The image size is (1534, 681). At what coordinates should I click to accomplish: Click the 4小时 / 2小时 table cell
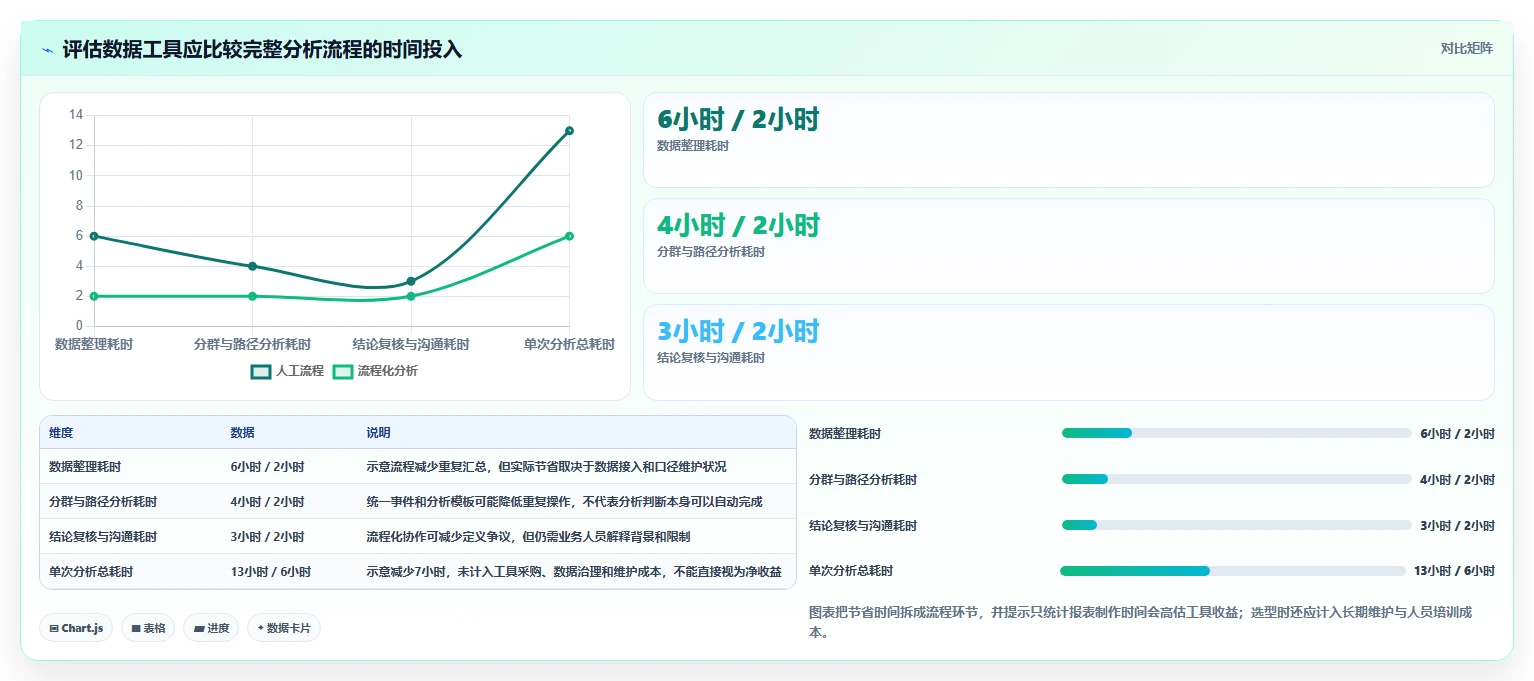(267, 502)
